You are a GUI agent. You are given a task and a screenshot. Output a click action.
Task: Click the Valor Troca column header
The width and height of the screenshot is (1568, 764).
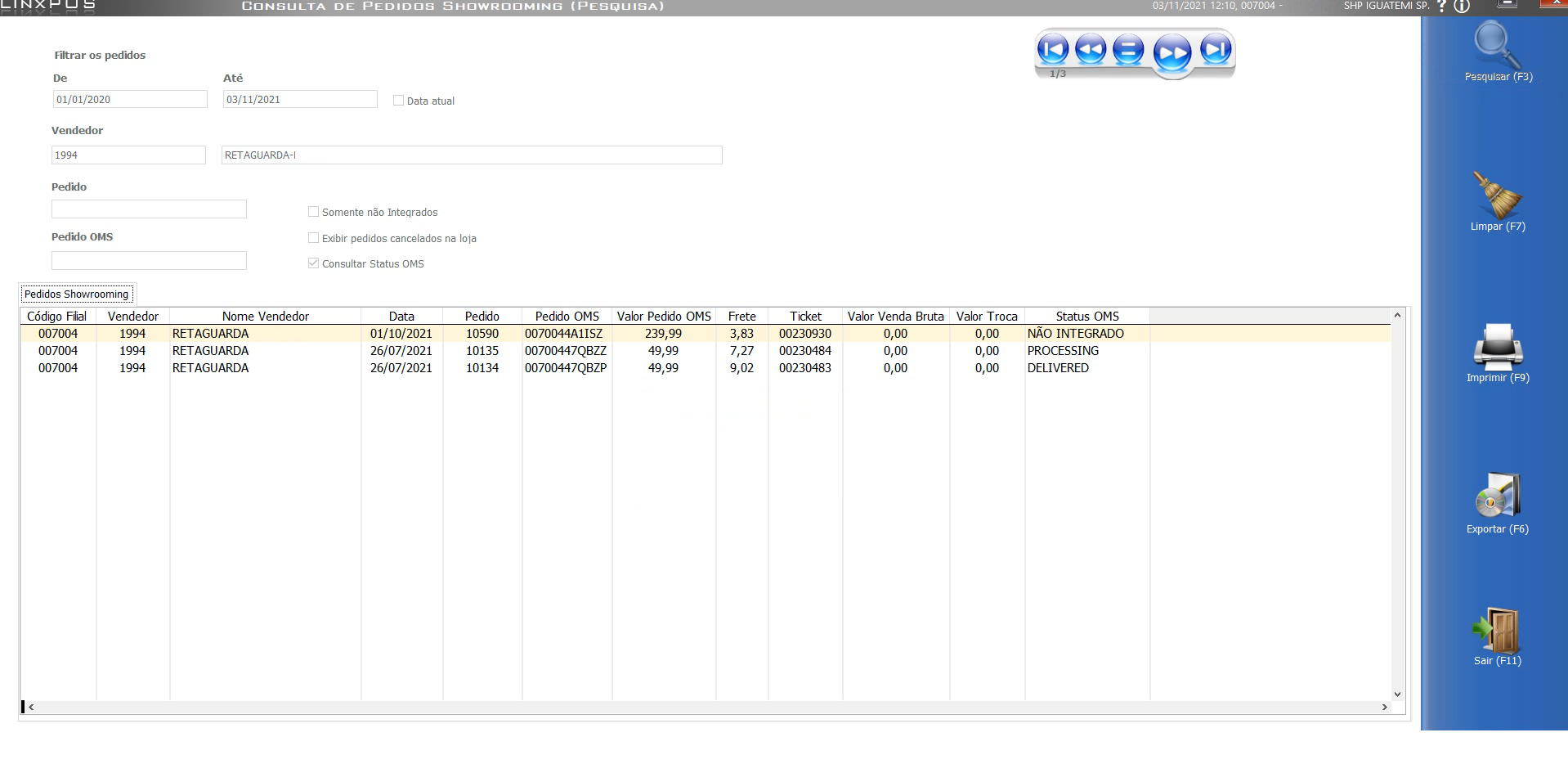(x=987, y=317)
